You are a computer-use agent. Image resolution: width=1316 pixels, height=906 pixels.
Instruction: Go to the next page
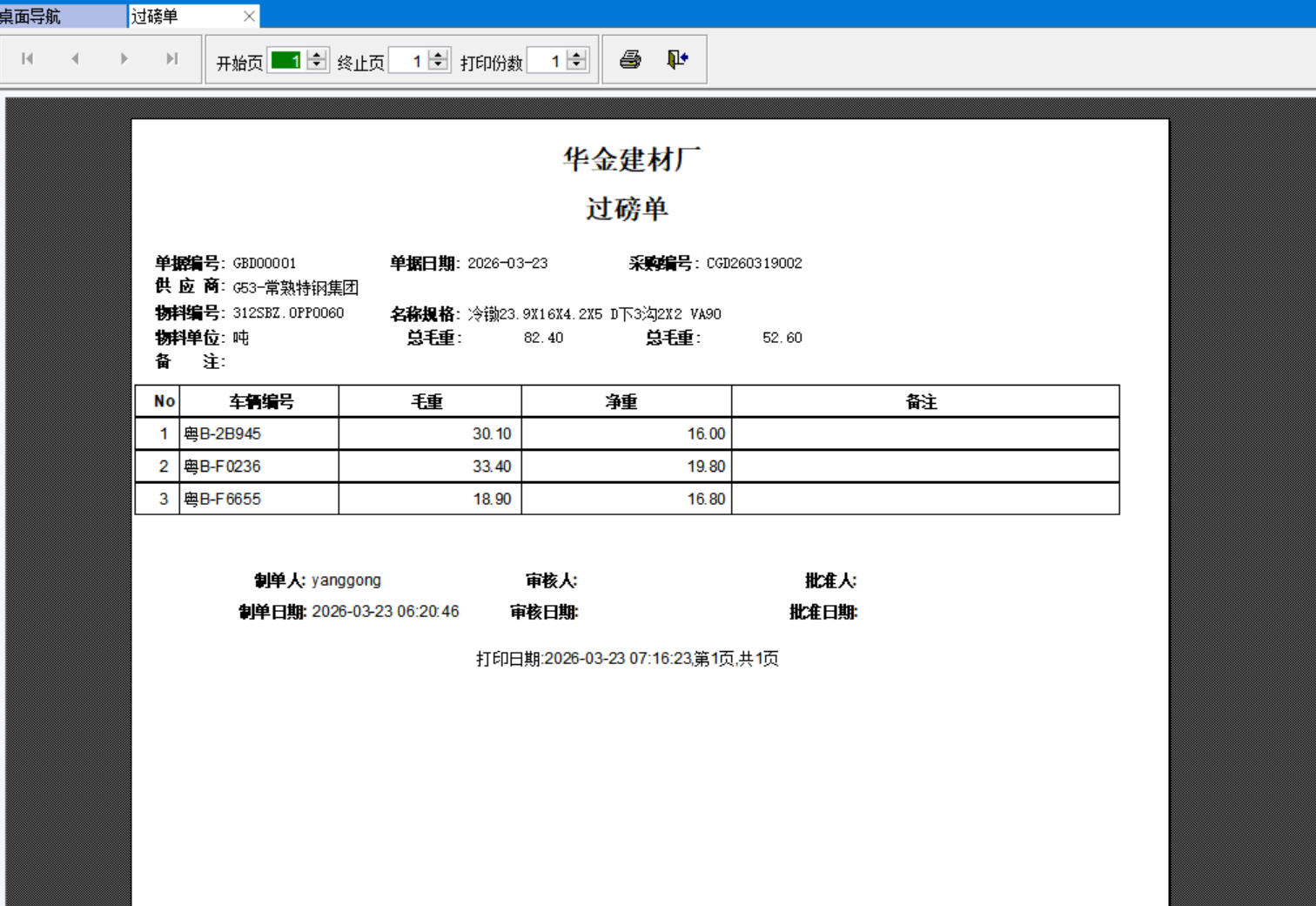pyautogui.click(x=124, y=59)
